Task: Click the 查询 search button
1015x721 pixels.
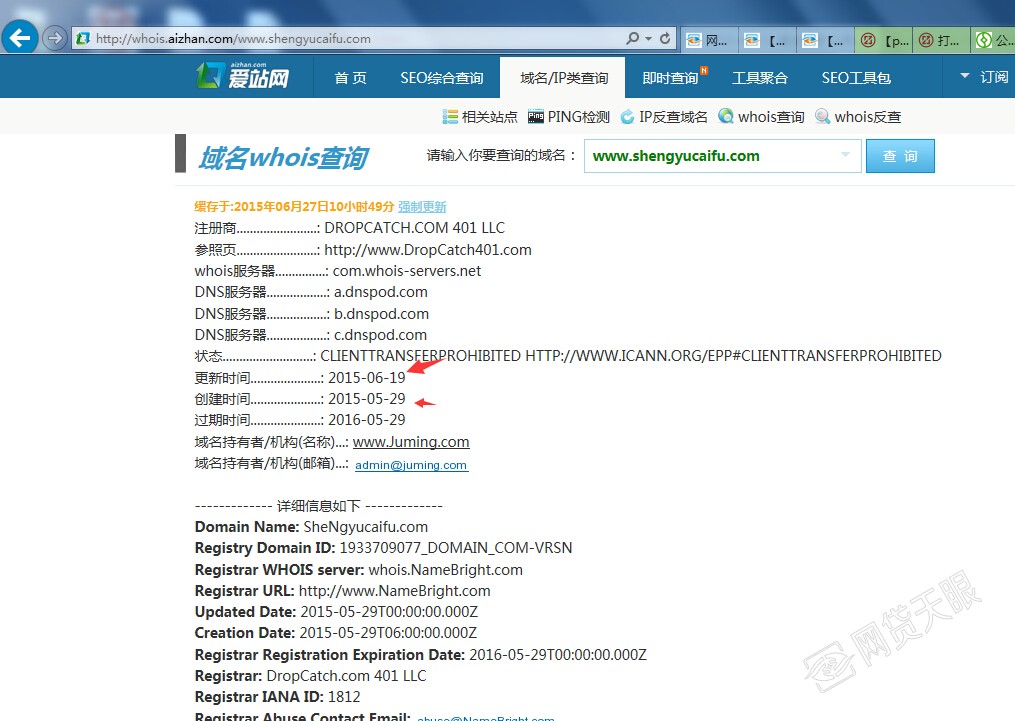Action: coord(900,156)
